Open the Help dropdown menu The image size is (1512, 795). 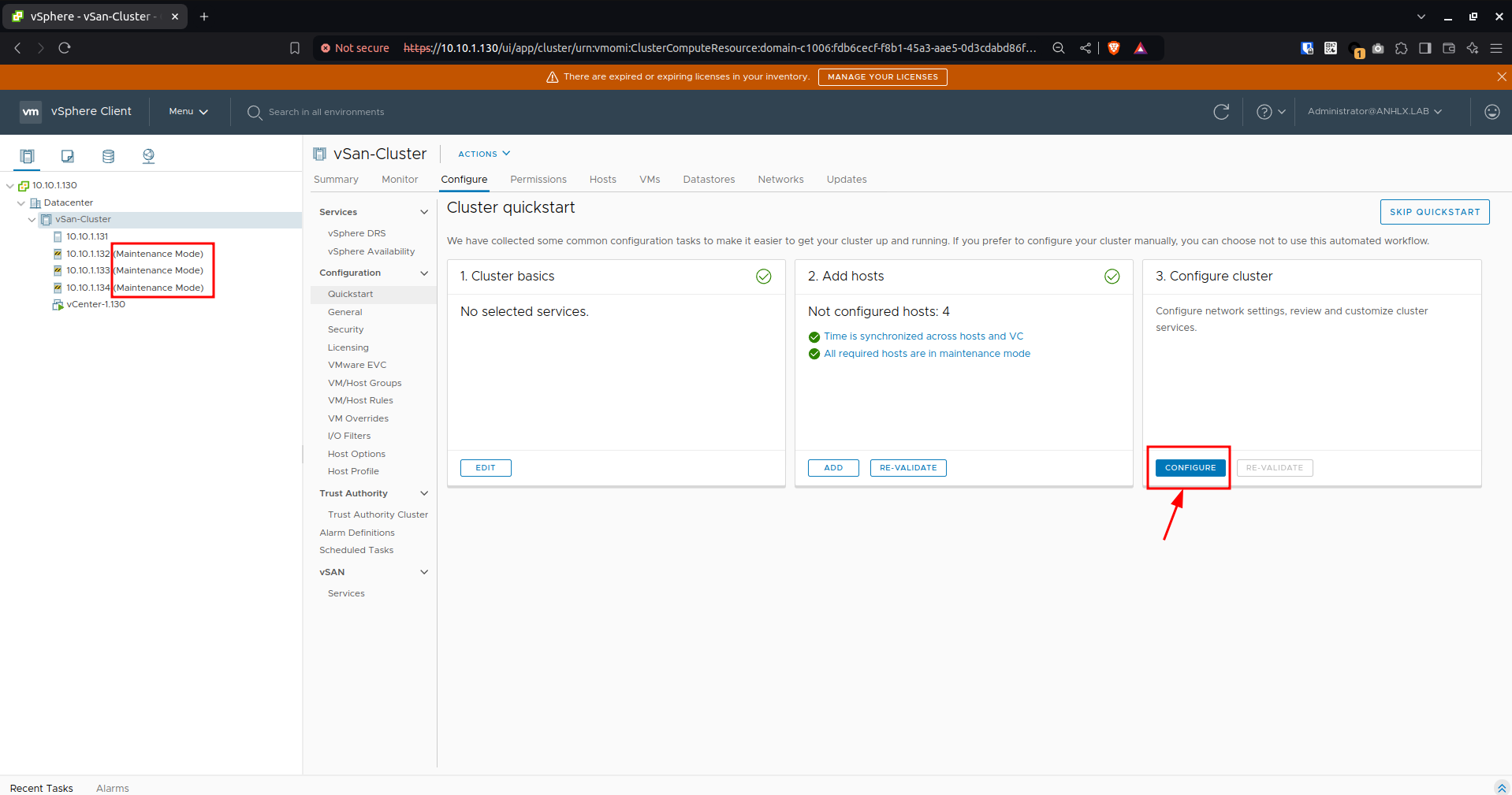click(1271, 112)
